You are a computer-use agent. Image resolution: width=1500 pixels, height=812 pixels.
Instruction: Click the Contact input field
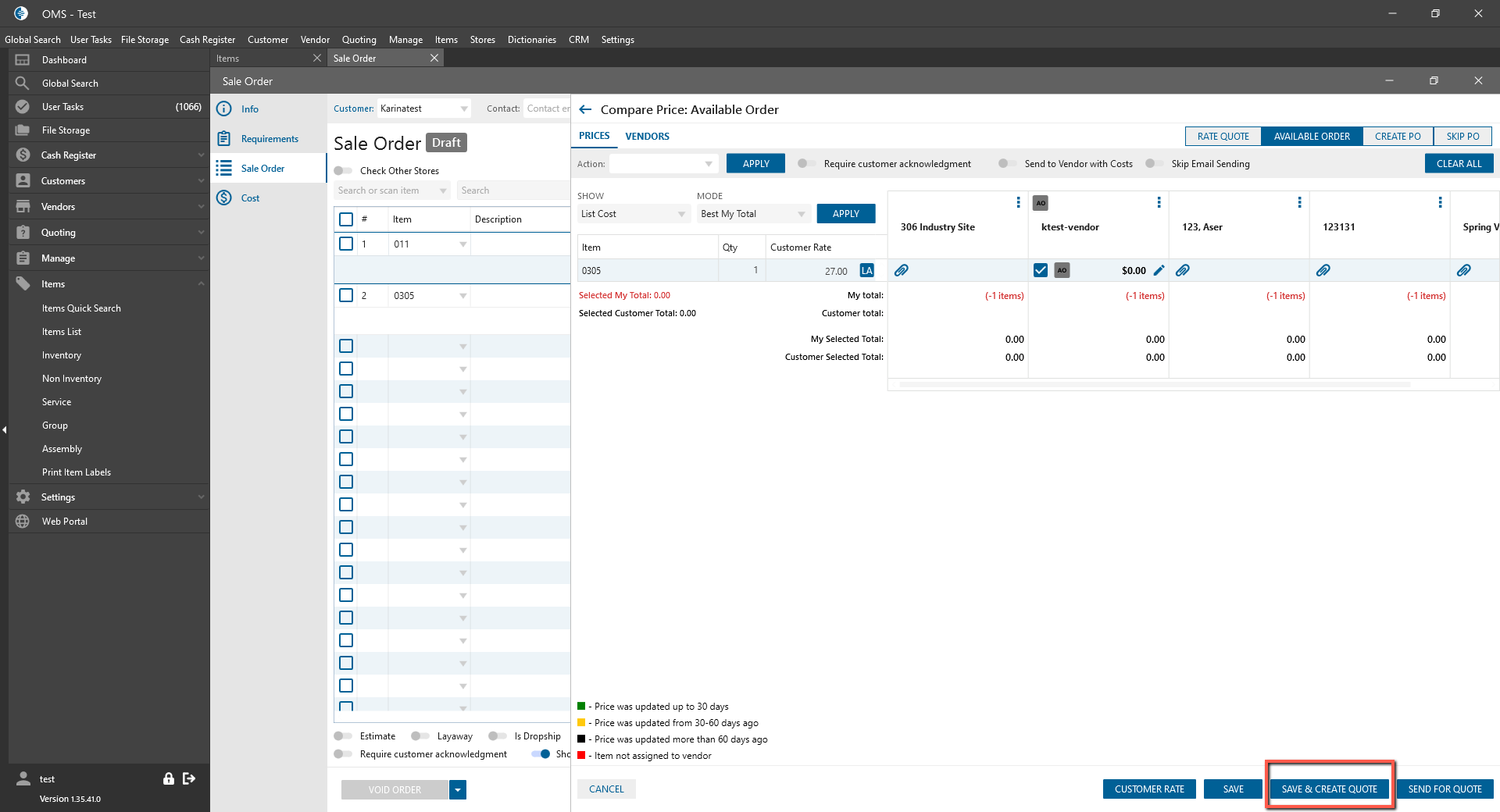[548, 109]
